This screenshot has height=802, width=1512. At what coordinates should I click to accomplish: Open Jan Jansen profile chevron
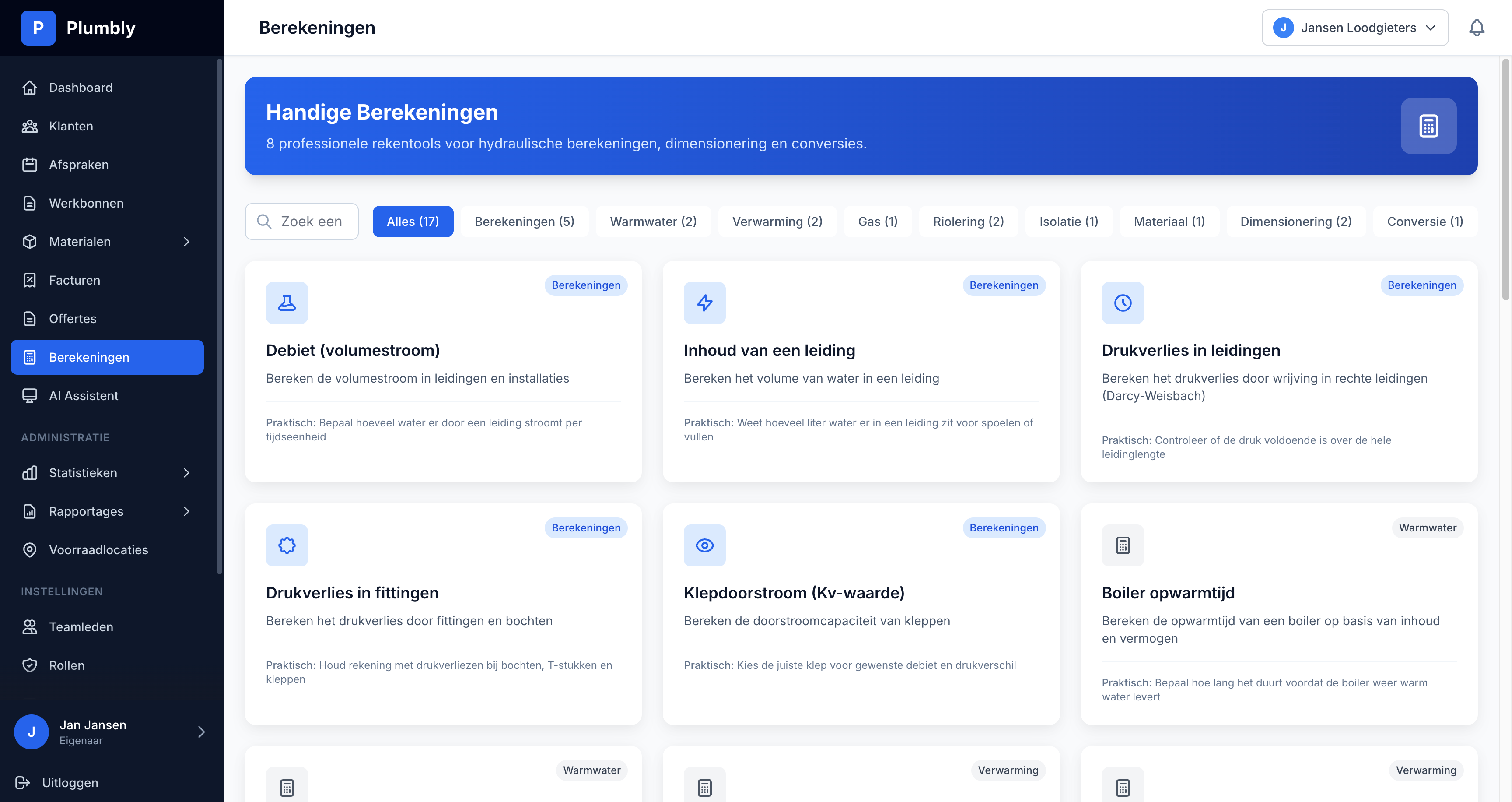click(201, 732)
